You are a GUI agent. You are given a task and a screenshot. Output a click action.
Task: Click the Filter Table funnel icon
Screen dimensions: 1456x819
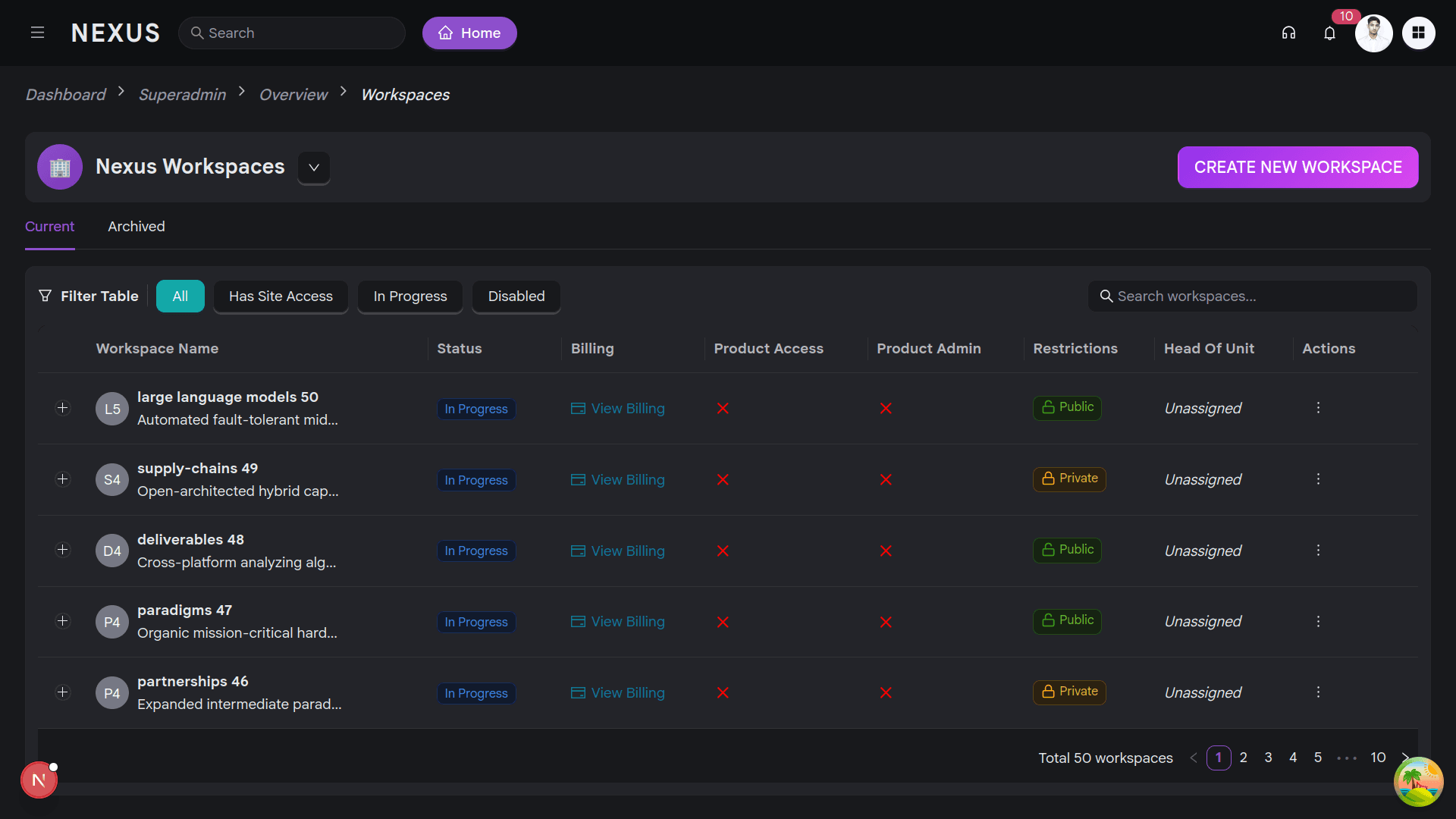point(45,296)
